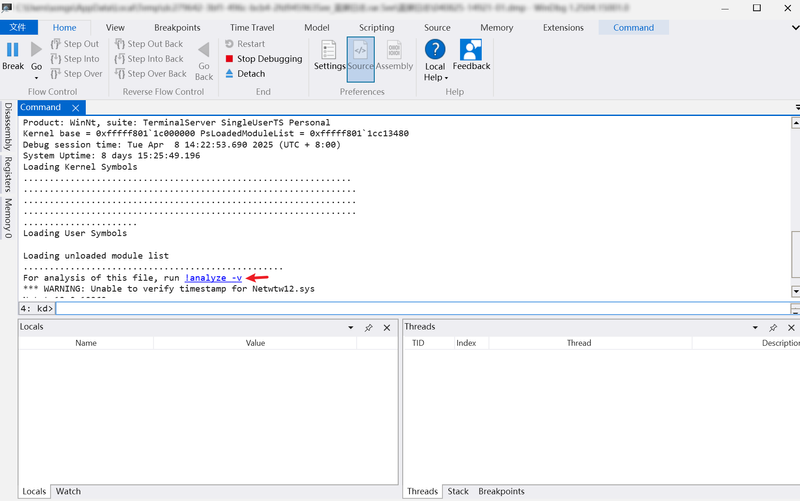Click Step Over in Flow Control
This screenshot has height=501, width=800.
pos(77,73)
